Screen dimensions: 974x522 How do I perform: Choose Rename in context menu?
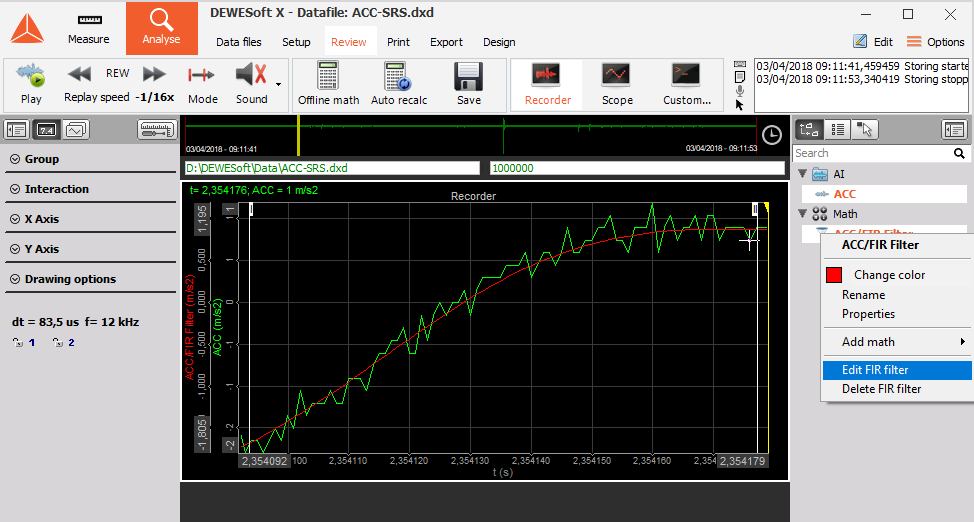tap(863, 295)
